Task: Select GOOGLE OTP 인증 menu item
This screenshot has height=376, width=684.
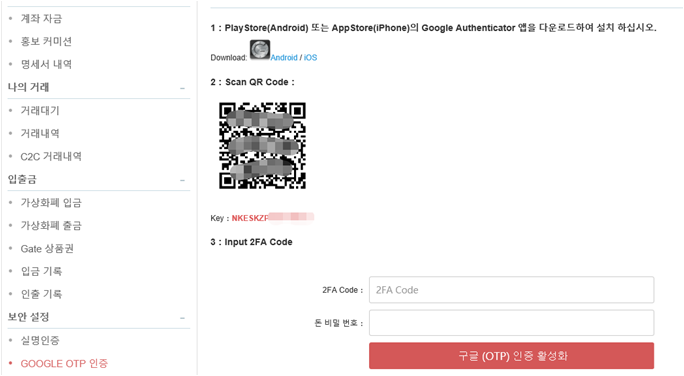Action: tap(64, 363)
